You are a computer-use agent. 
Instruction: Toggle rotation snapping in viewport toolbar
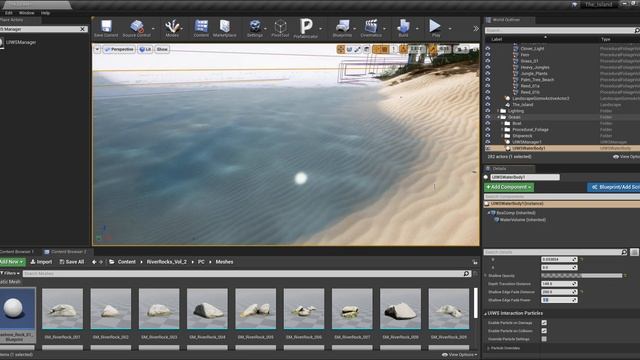403,49
